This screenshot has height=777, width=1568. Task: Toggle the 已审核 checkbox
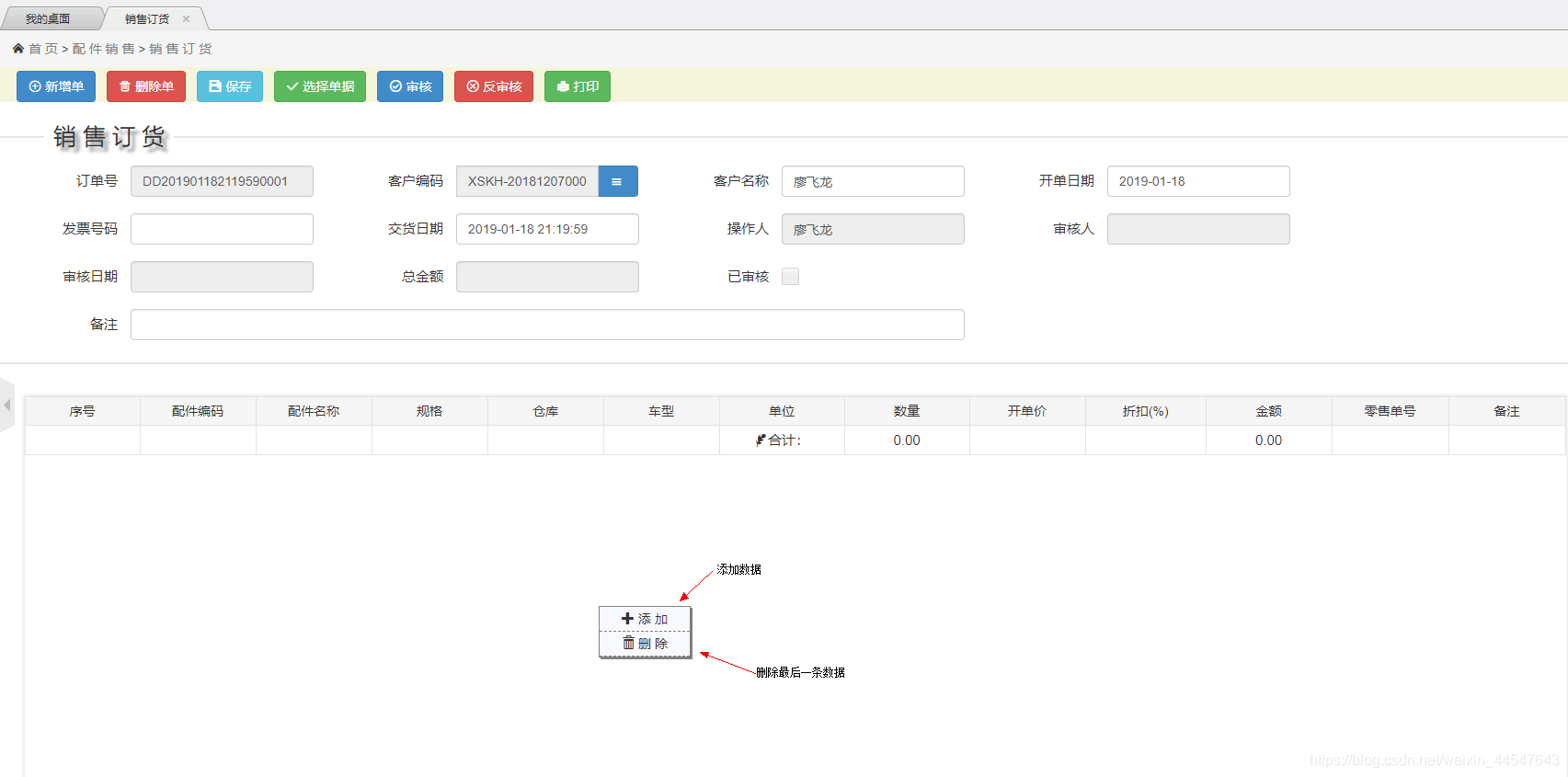(x=790, y=276)
